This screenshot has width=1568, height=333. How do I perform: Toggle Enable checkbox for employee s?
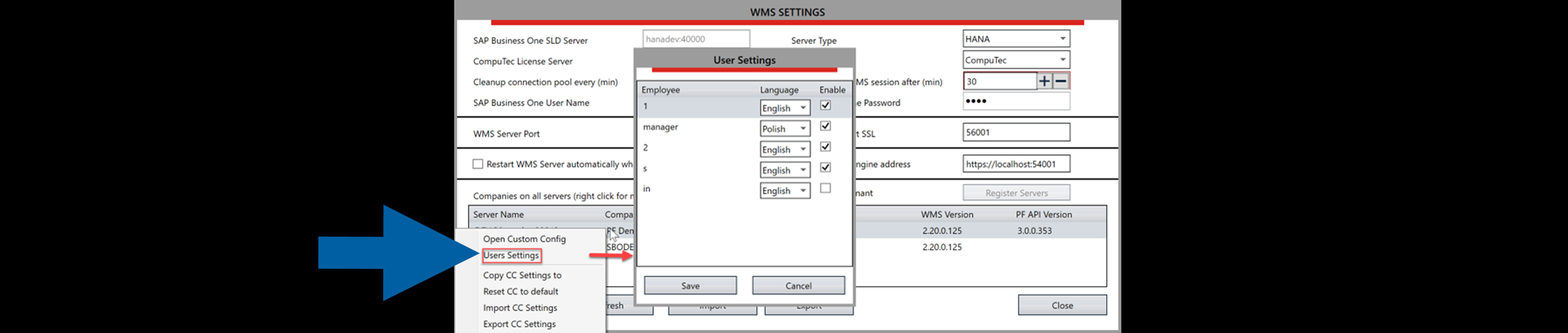[825, 167]
